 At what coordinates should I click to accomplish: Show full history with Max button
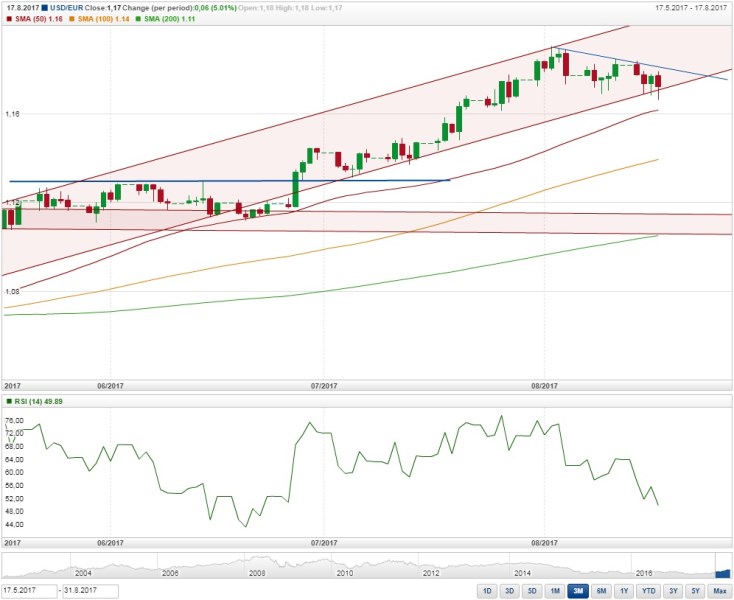pyautogui.click(x=719, y=591)
